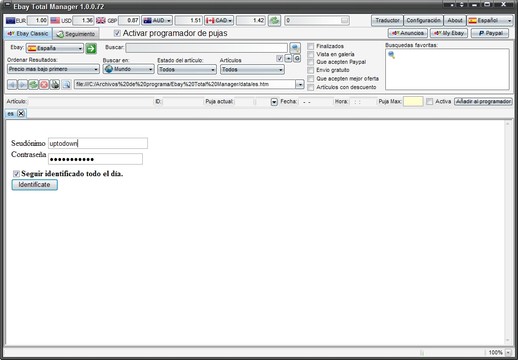Viewport: 518px width, 360px height.
Task: Reload the page using green refresh icon
Action: coord(33,84)
